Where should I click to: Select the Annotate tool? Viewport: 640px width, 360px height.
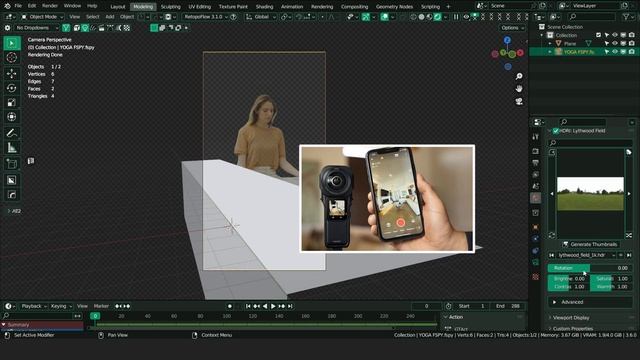pyautogui.click(x=12, y=133)
